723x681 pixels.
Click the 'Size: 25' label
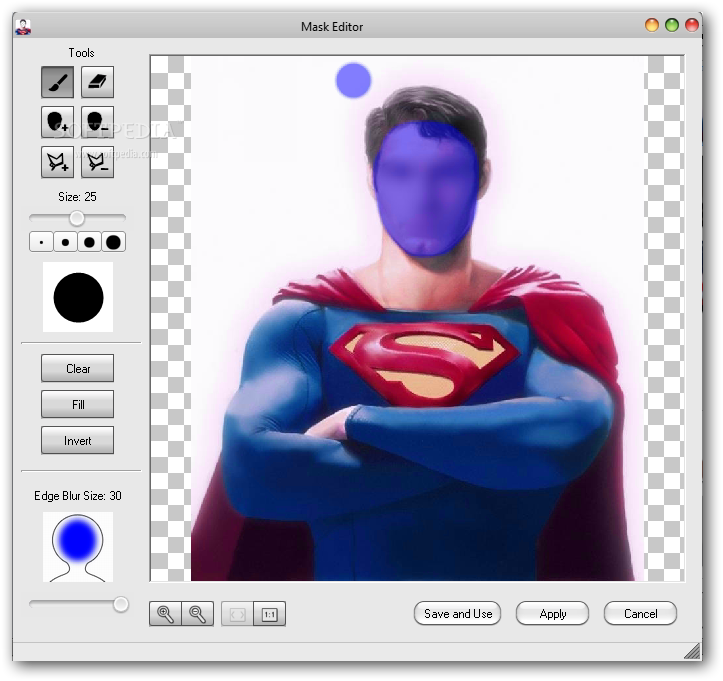(x=77, y=197)
